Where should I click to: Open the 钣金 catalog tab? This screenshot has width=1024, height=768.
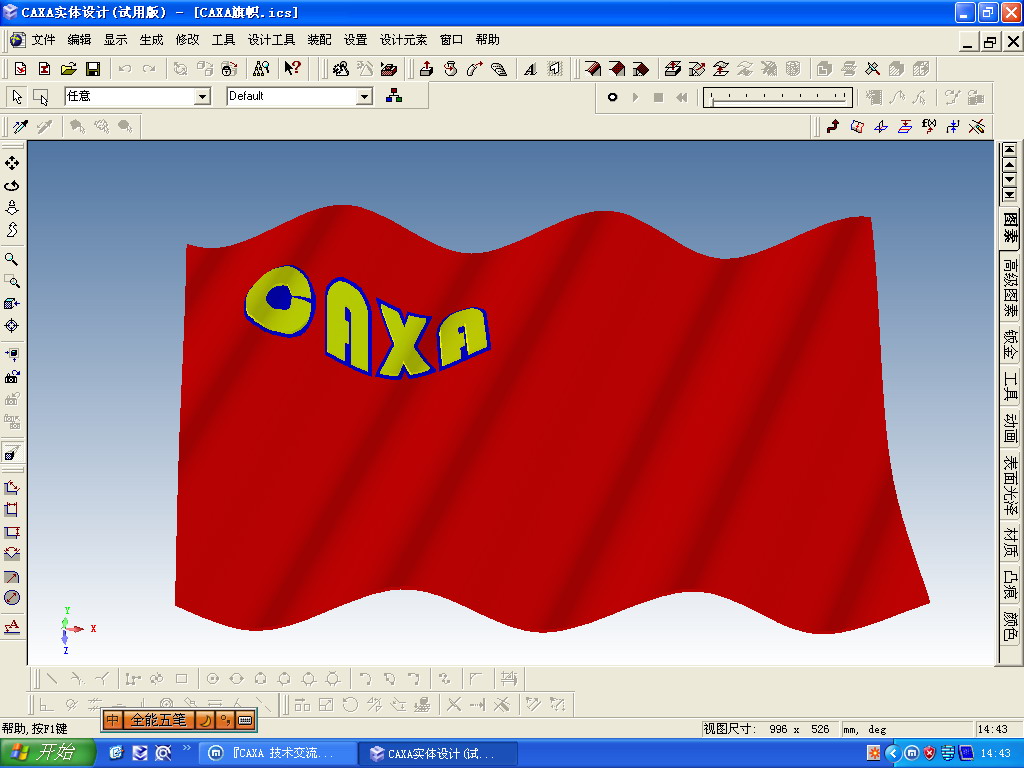[1010, 345]
